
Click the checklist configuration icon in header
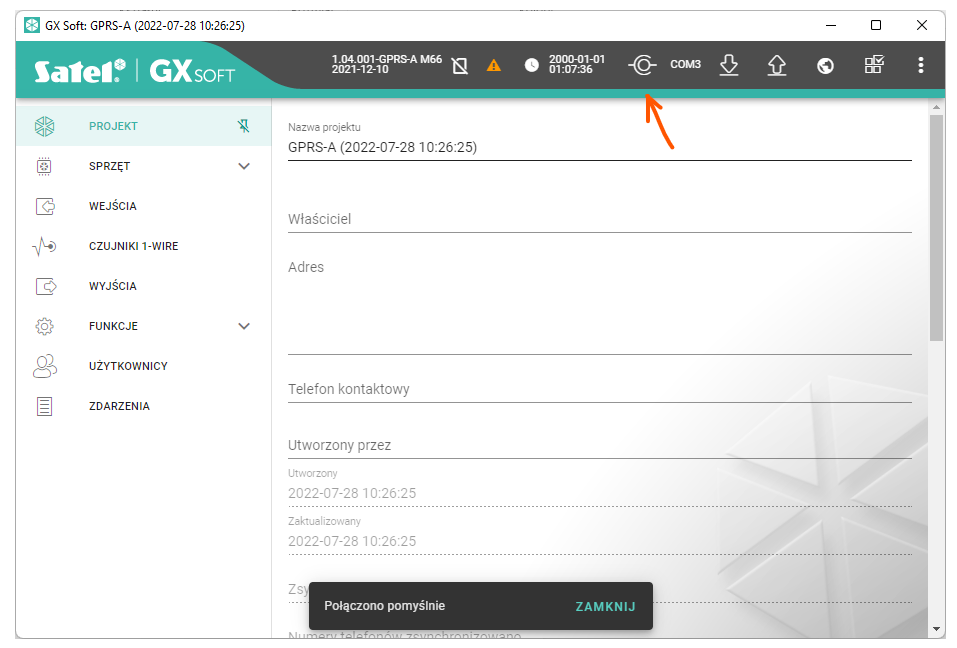click(873, 66)
